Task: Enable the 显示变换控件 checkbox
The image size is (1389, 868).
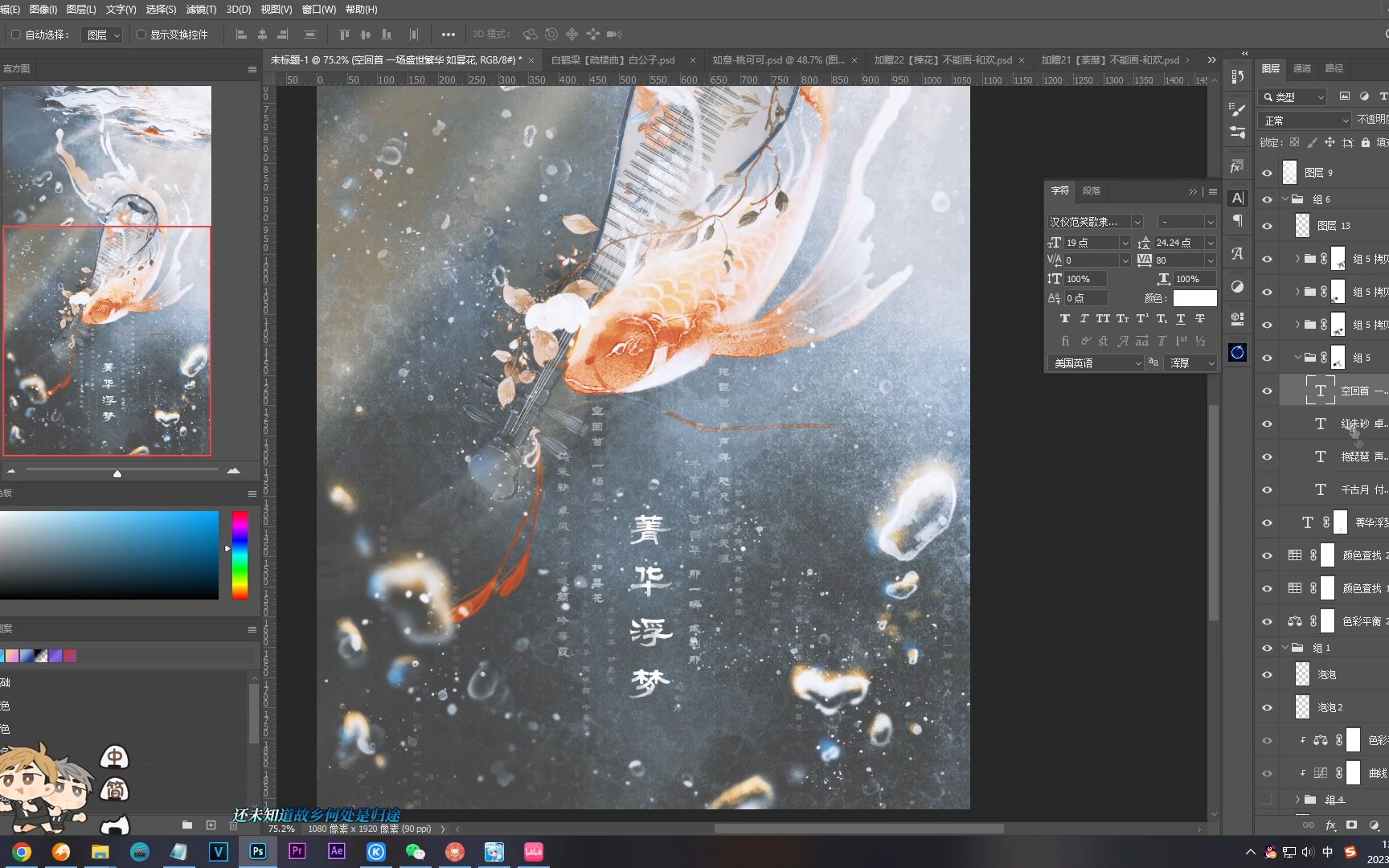Action: coord(141,35)
